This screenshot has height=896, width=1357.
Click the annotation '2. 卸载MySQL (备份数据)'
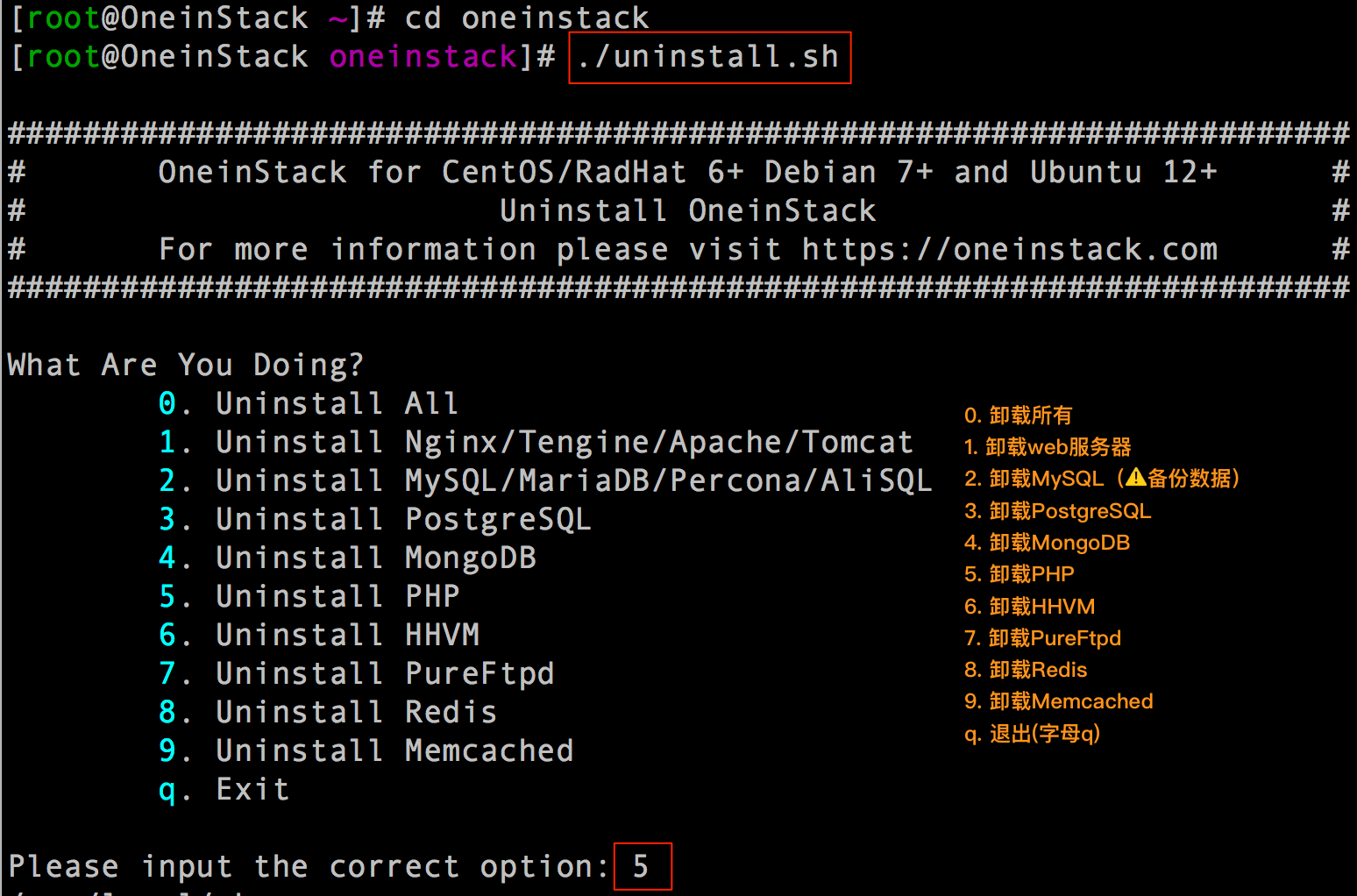click(x=1102, y=479)
